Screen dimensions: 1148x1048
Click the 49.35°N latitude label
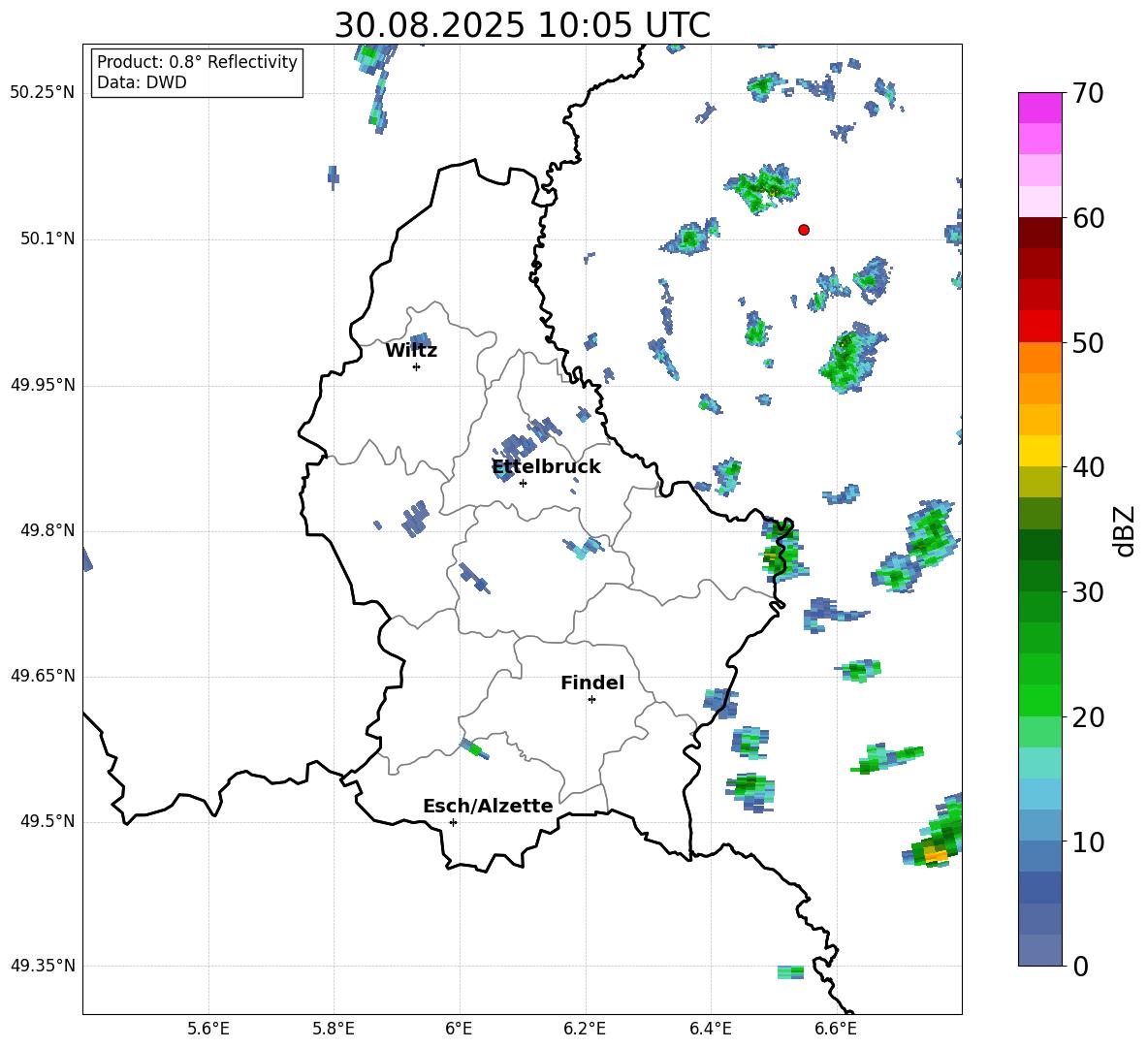pos(43,966)
